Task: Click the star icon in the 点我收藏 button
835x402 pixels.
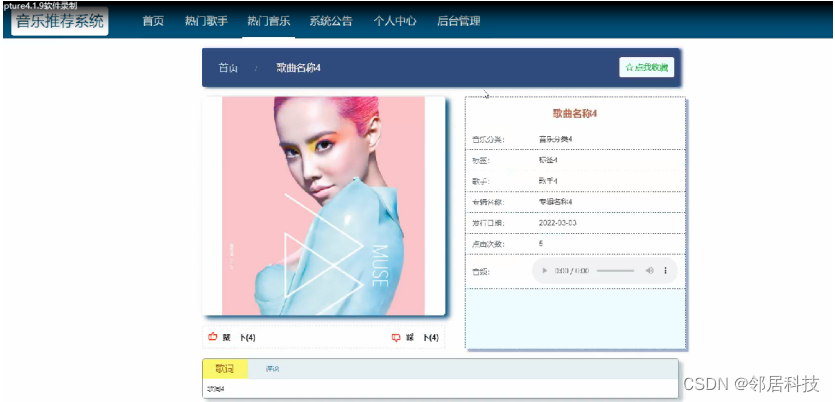Action: click(629, 67)
